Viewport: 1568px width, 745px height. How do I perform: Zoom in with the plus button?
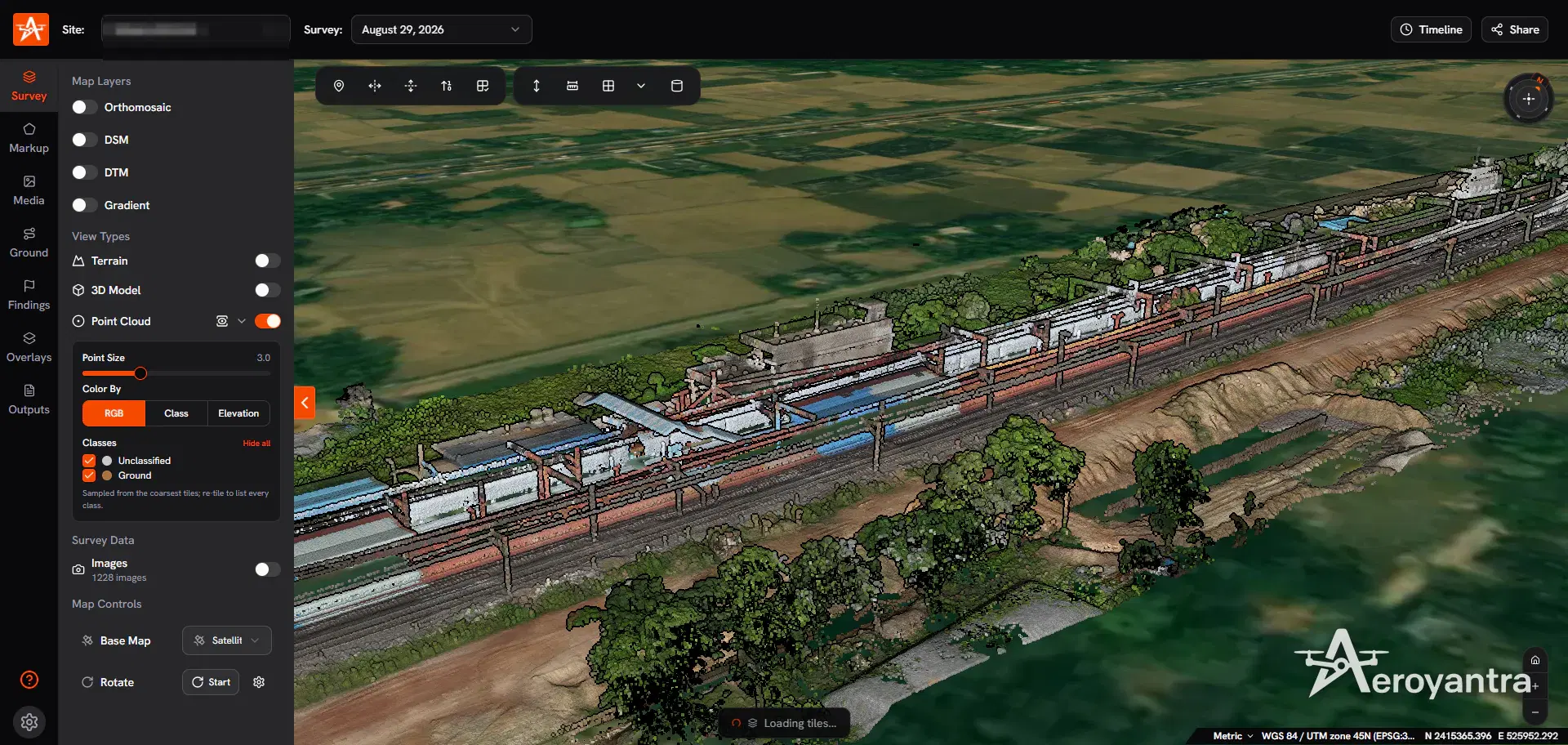click(1535, 686)
